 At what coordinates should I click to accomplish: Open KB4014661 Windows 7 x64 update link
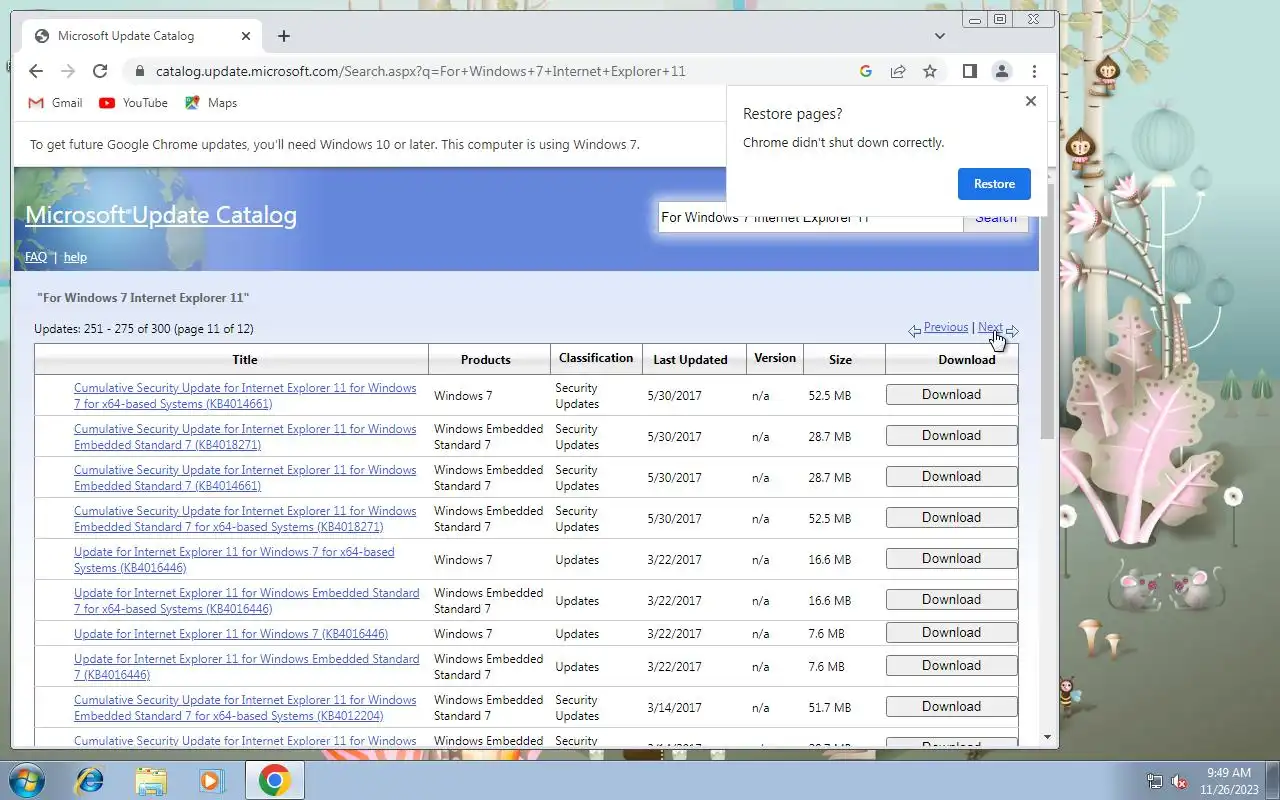click(x=245, y=396)
